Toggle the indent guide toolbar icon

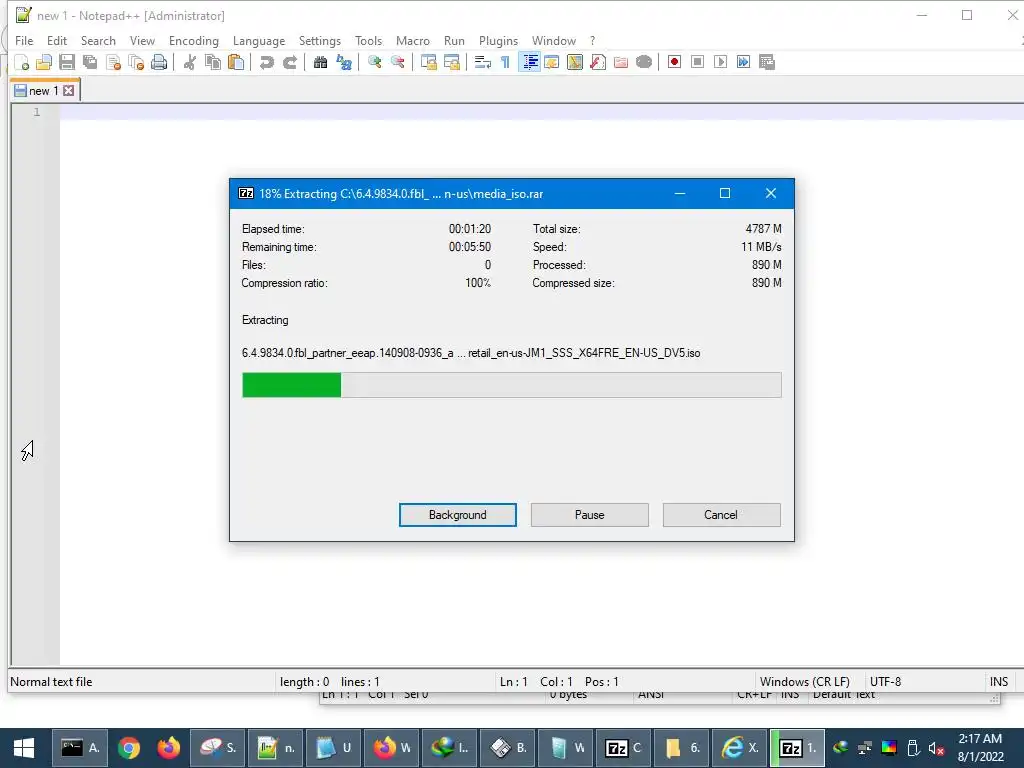(x=530, y=62)
